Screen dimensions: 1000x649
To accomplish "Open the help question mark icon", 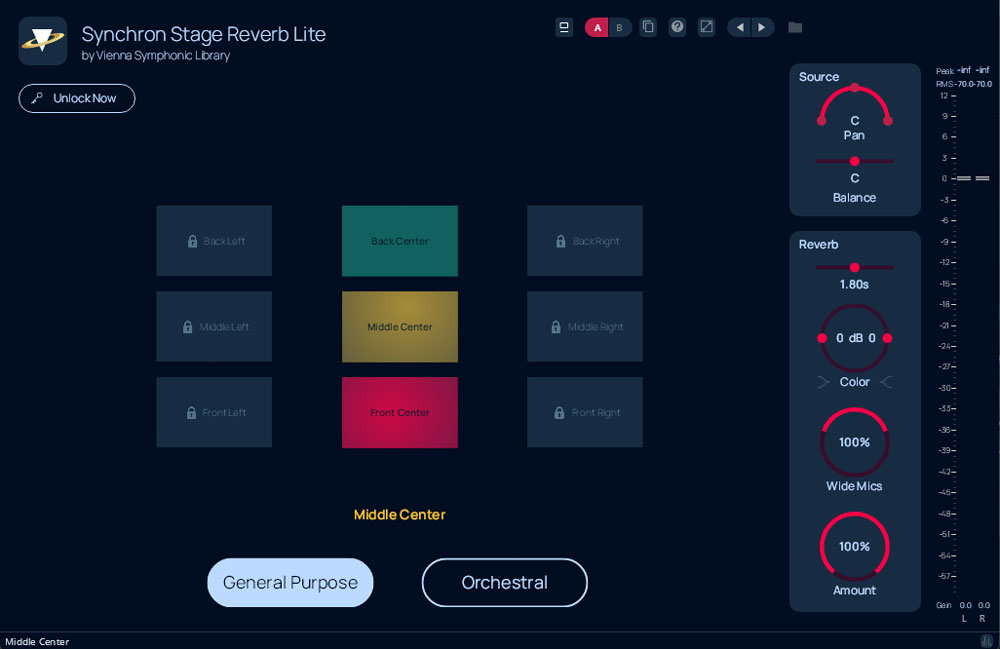I will coord(677,27).
